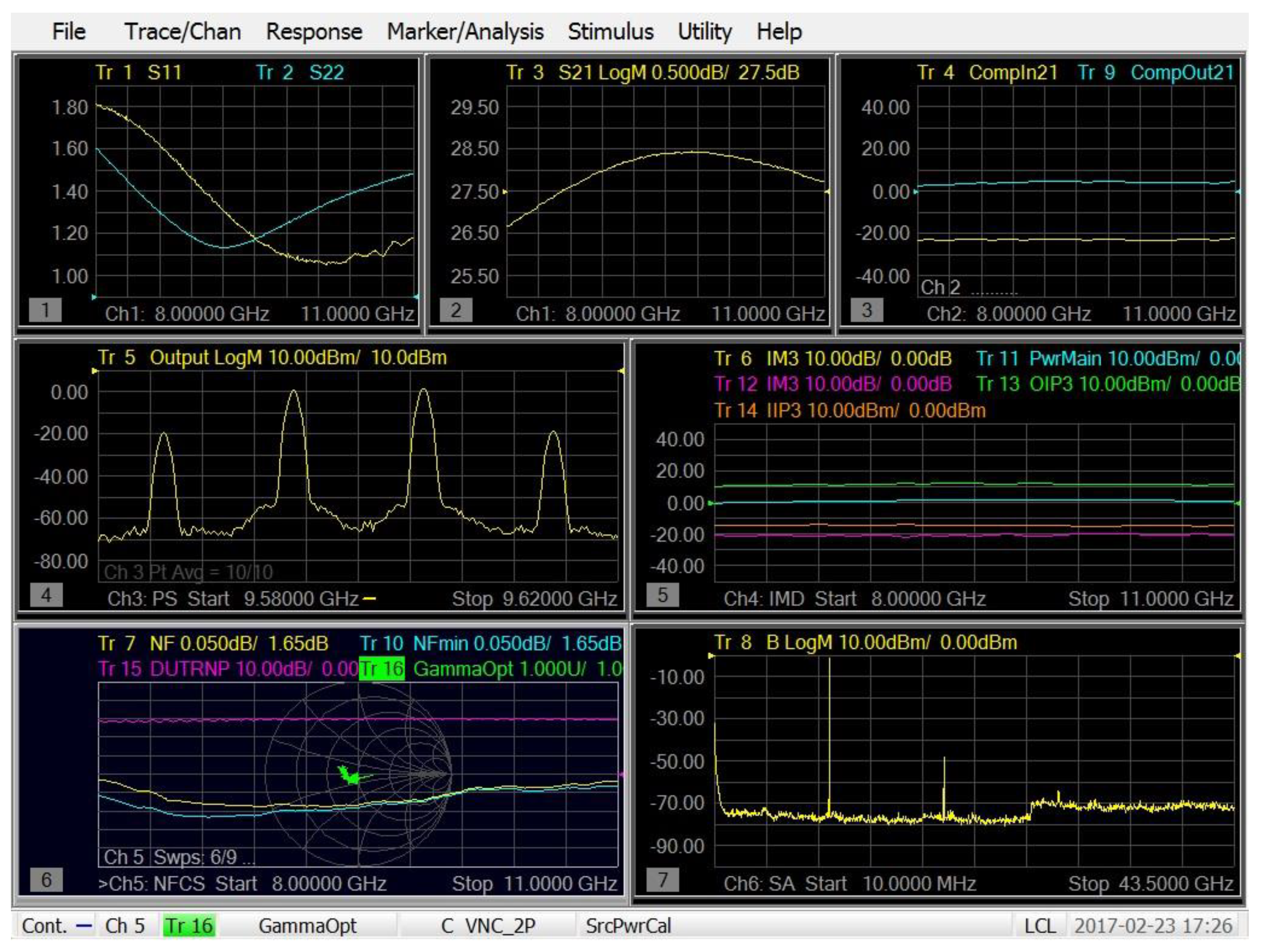Click SrcPwrCal in the status bar
1261x952 pixels.
tap(628, 925)
